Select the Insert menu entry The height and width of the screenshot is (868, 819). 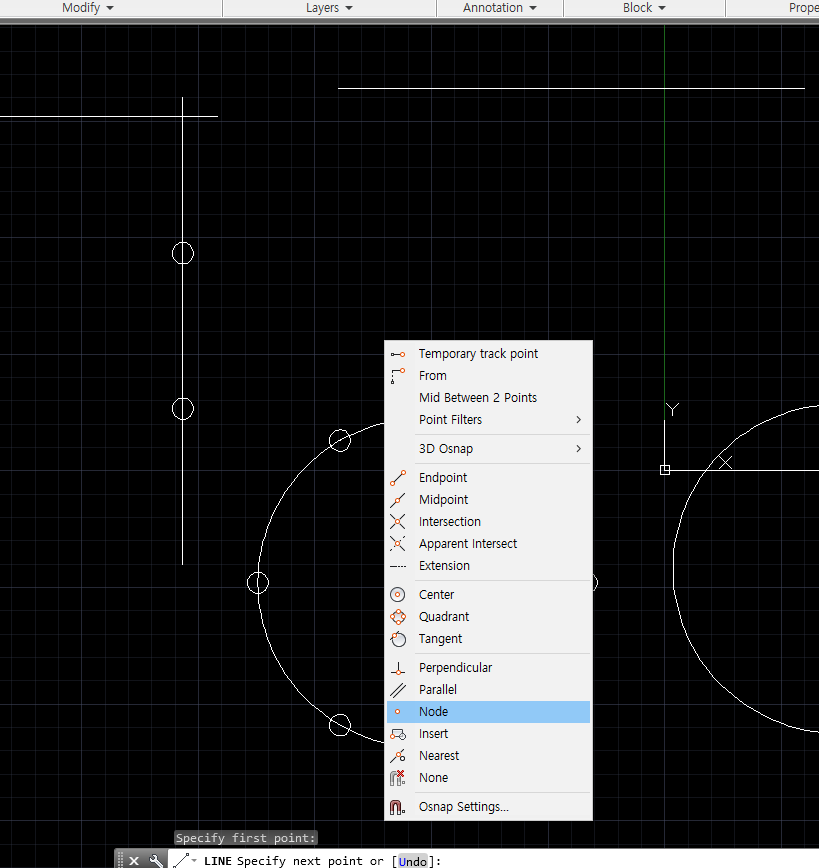coord(488,733)
